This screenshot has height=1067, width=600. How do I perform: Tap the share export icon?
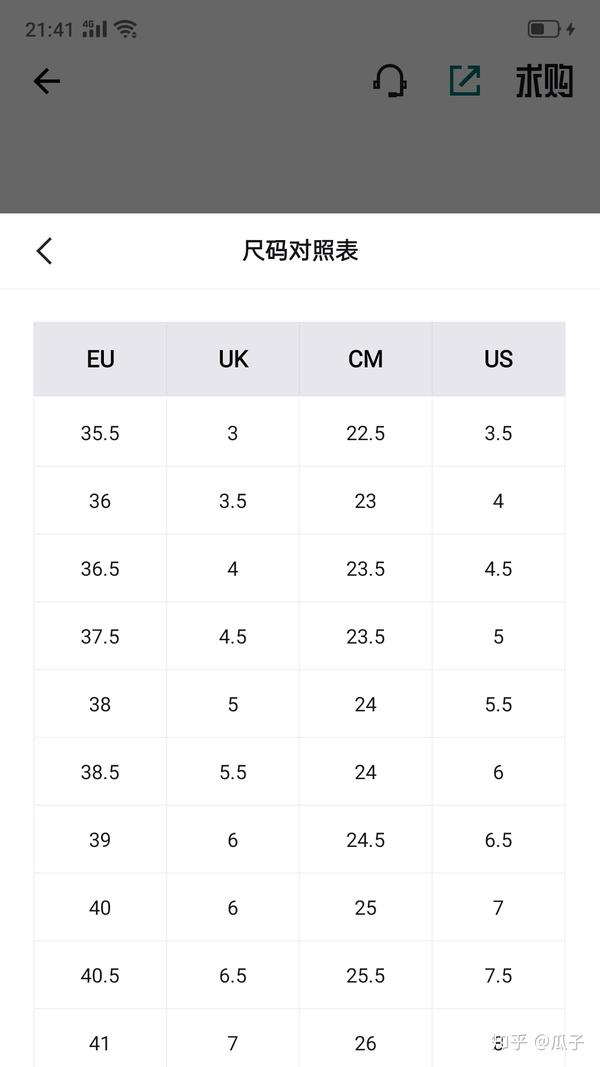point(465,81)
